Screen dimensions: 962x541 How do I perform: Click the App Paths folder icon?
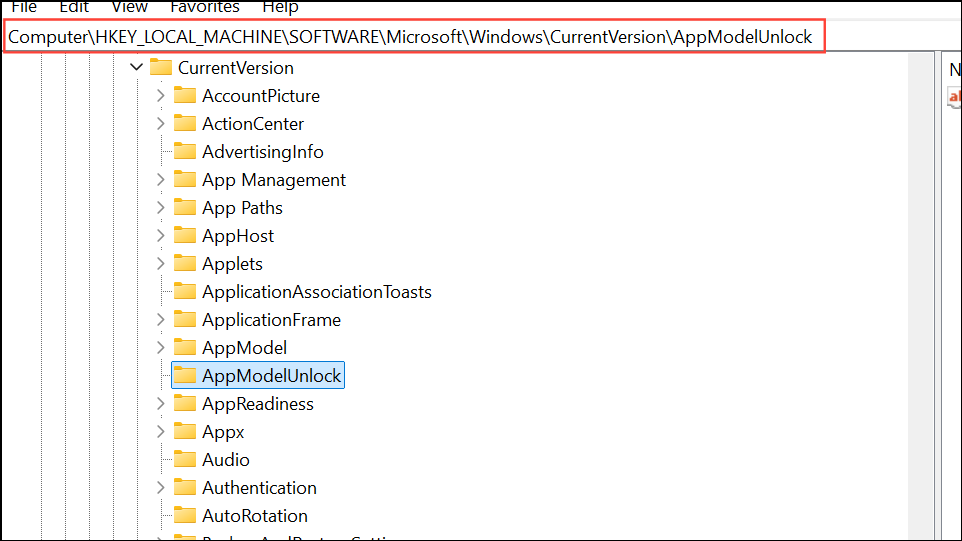185,207
